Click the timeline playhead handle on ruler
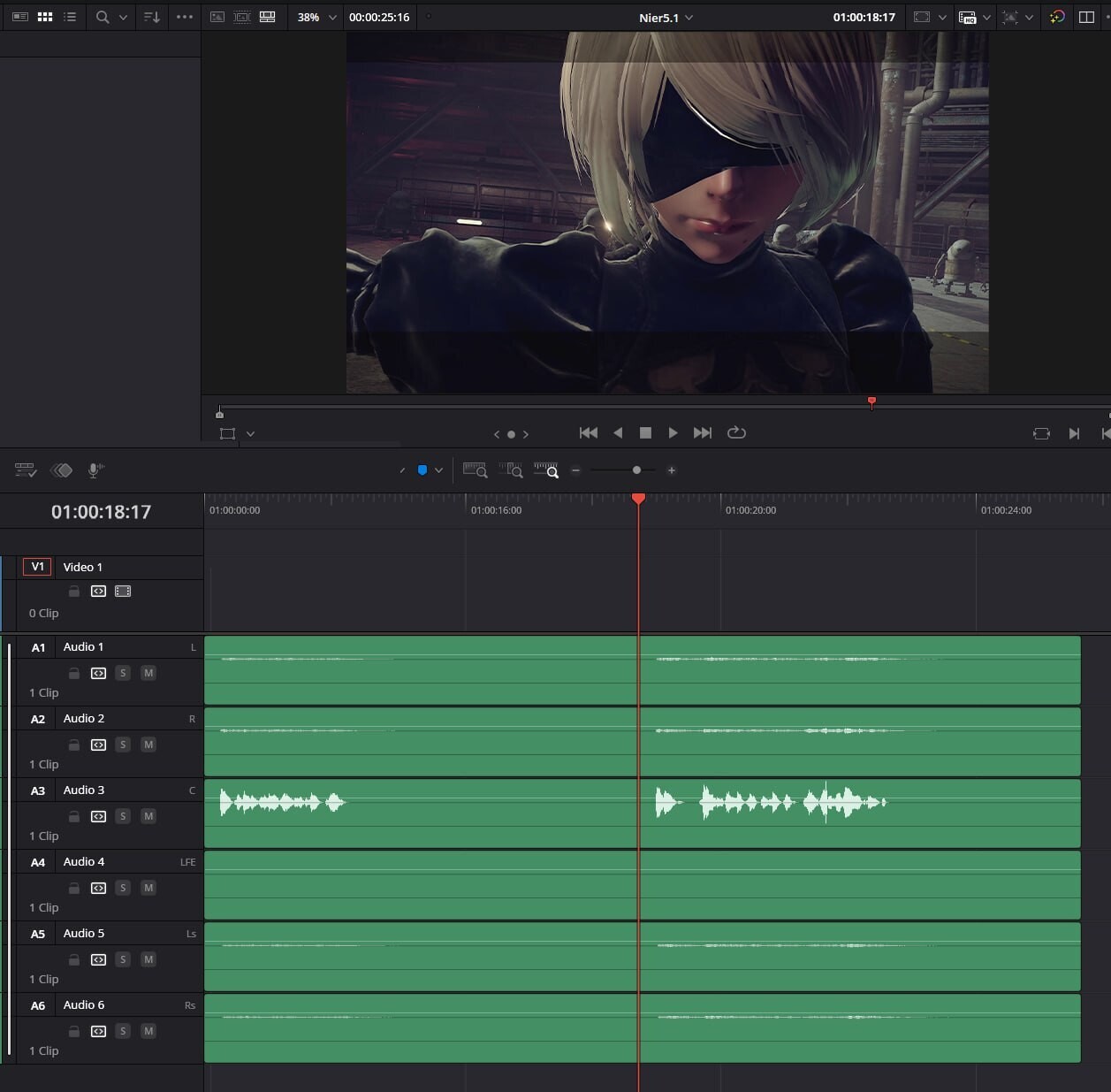The image size is (1111, 1092). pyautogui.click(x=638, y=500)
